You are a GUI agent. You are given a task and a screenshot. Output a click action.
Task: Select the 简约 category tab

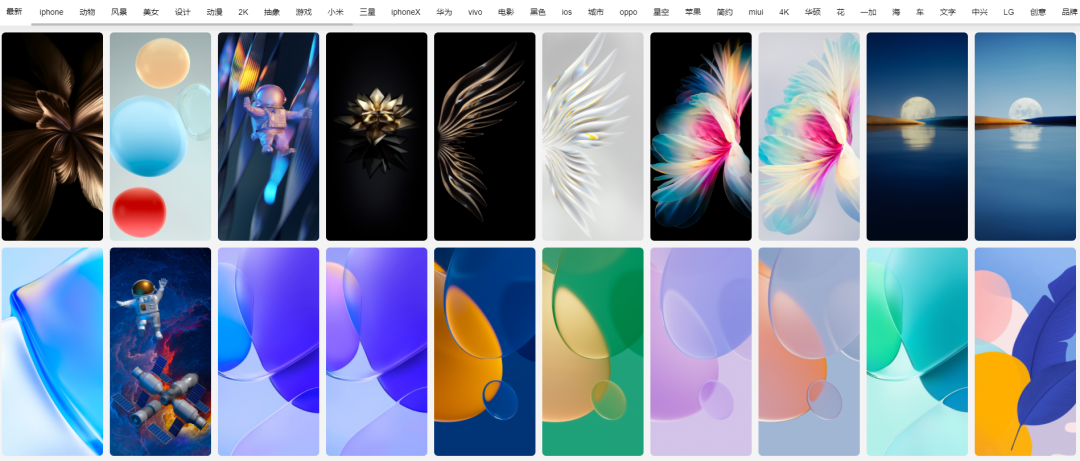coord(725,12)
